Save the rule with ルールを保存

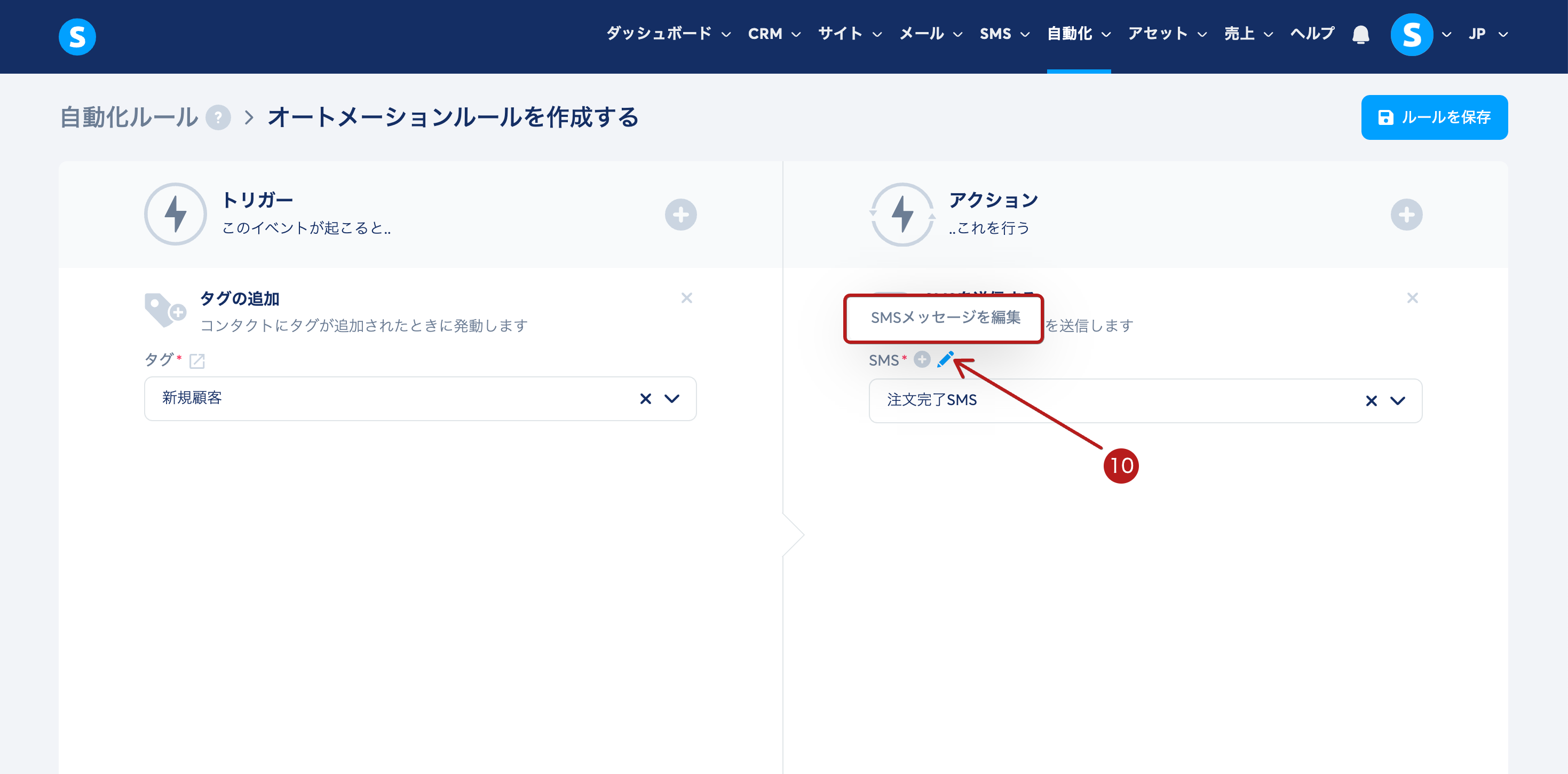point(1434,117)
